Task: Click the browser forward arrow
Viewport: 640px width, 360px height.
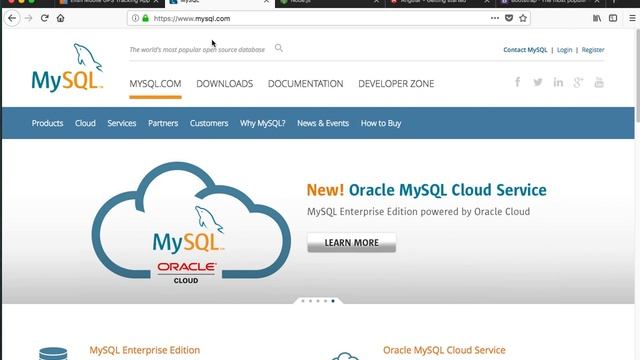Action: point(28,18)
